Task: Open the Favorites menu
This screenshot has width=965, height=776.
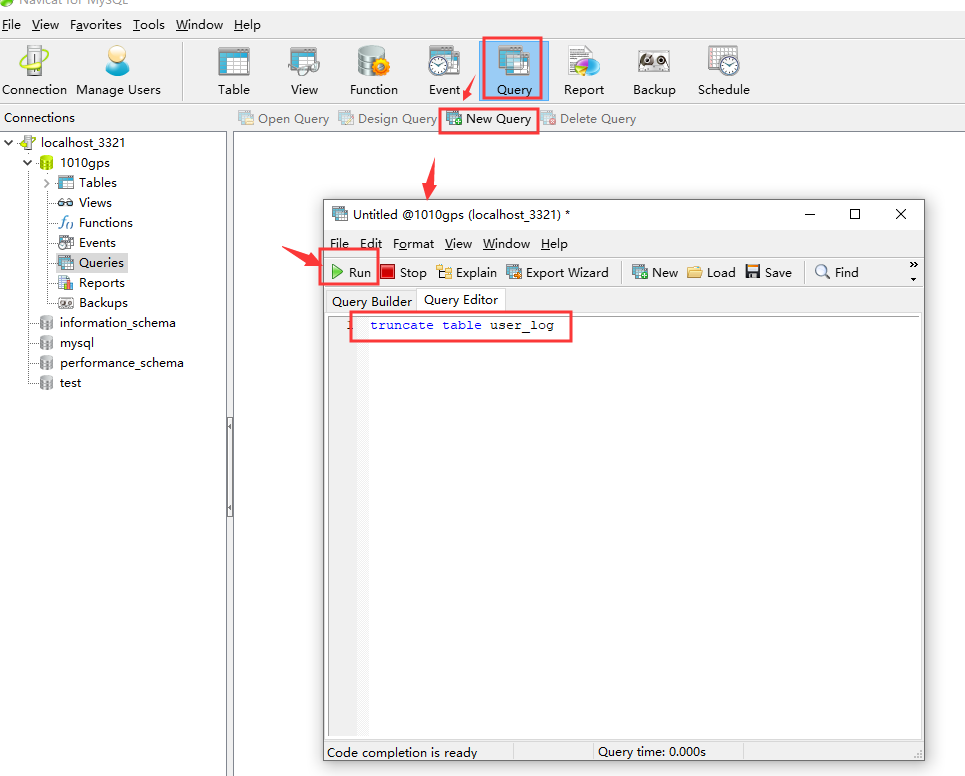Action: click(x=95, y=25)
